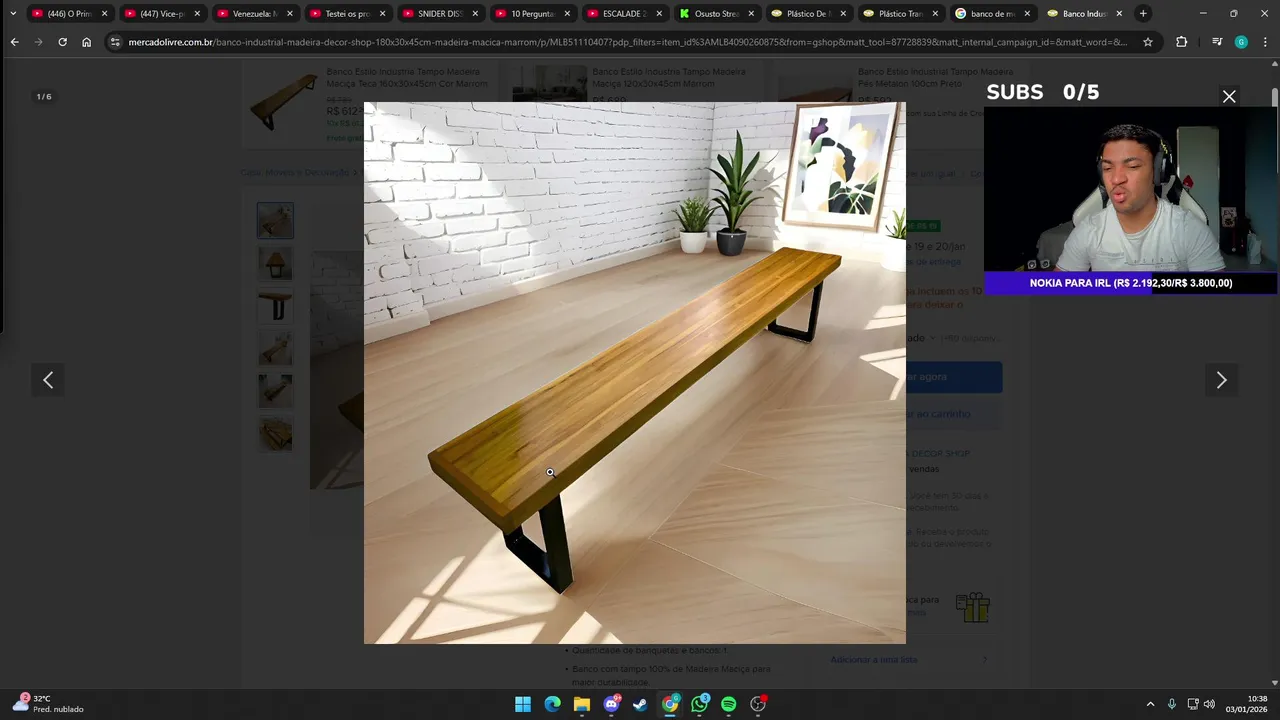Select the second product thumbnail

pos(275,264)
